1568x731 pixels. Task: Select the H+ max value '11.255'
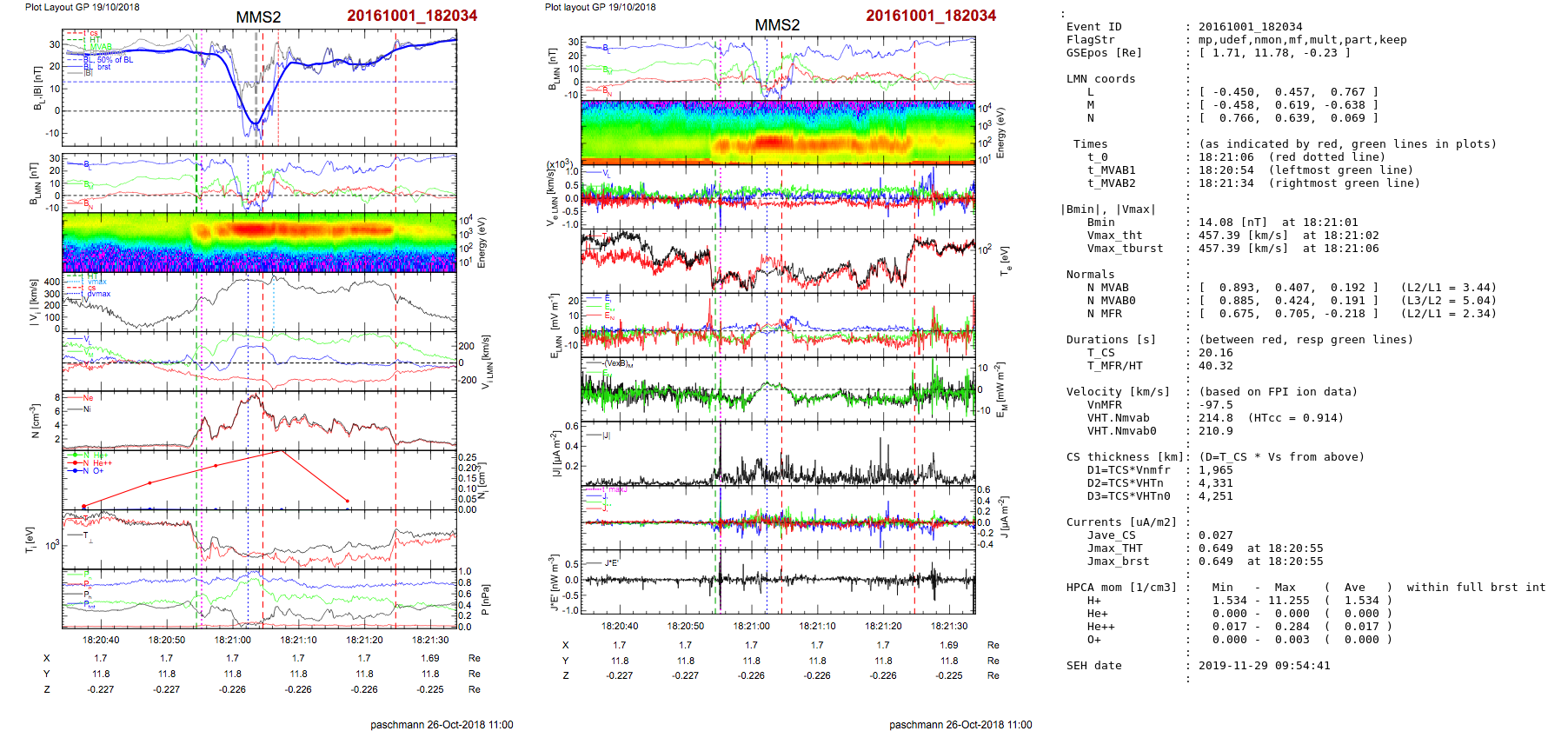coord(1288,601)
